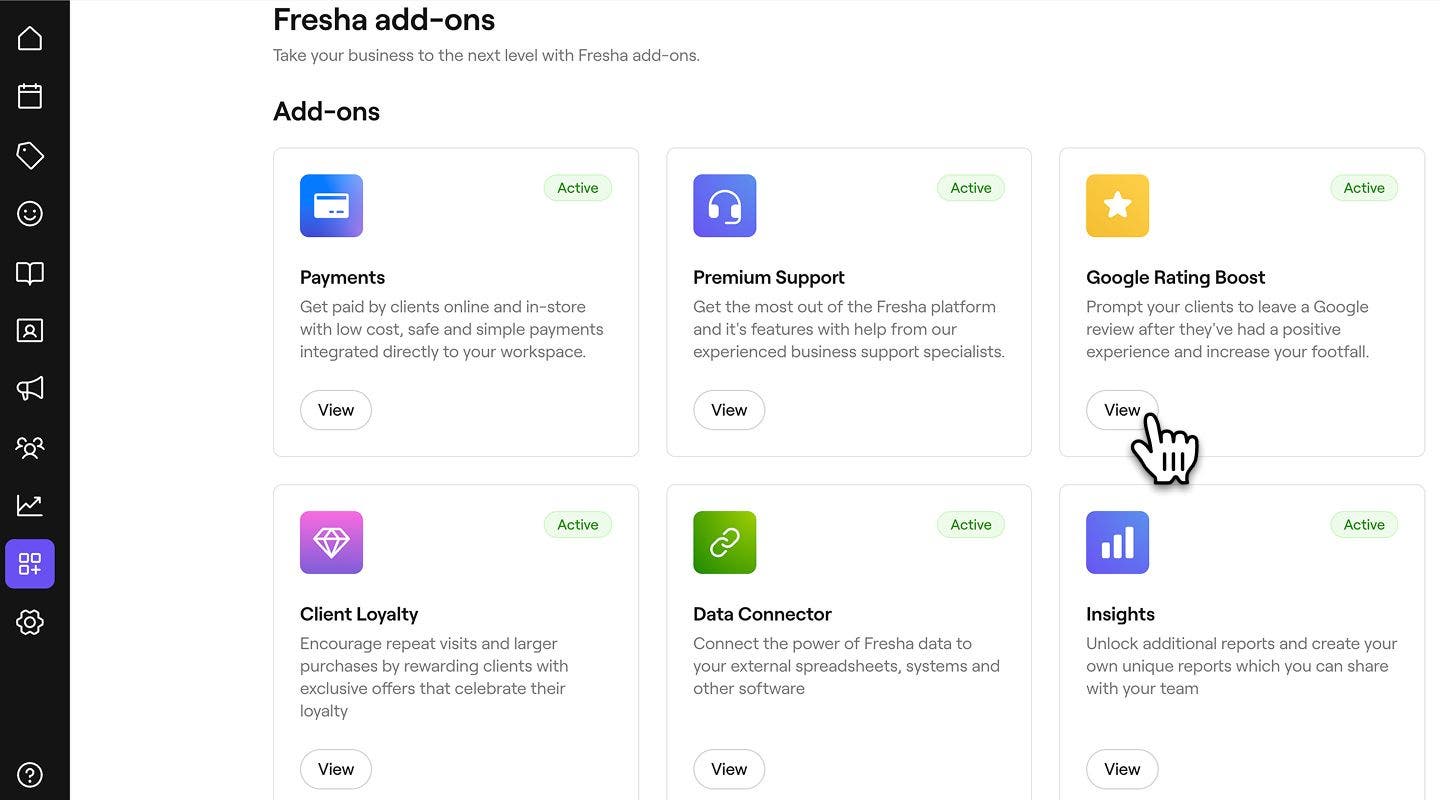Open the Home icon in sidebar

30,38
